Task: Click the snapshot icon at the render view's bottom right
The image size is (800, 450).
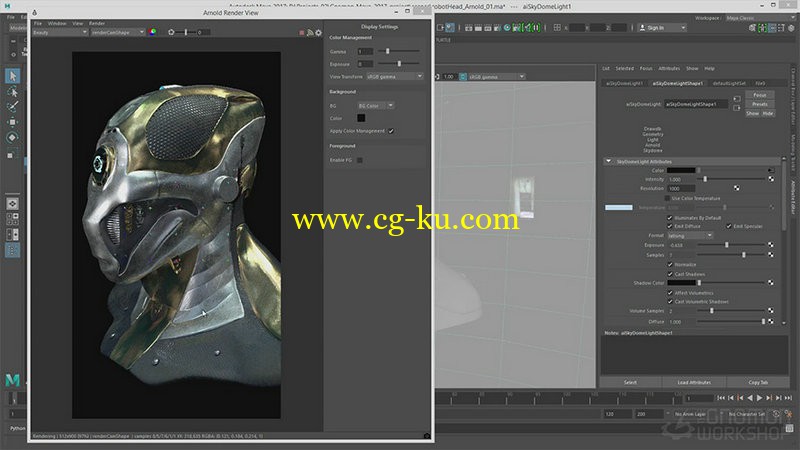Action: click(x=427, y=436)
